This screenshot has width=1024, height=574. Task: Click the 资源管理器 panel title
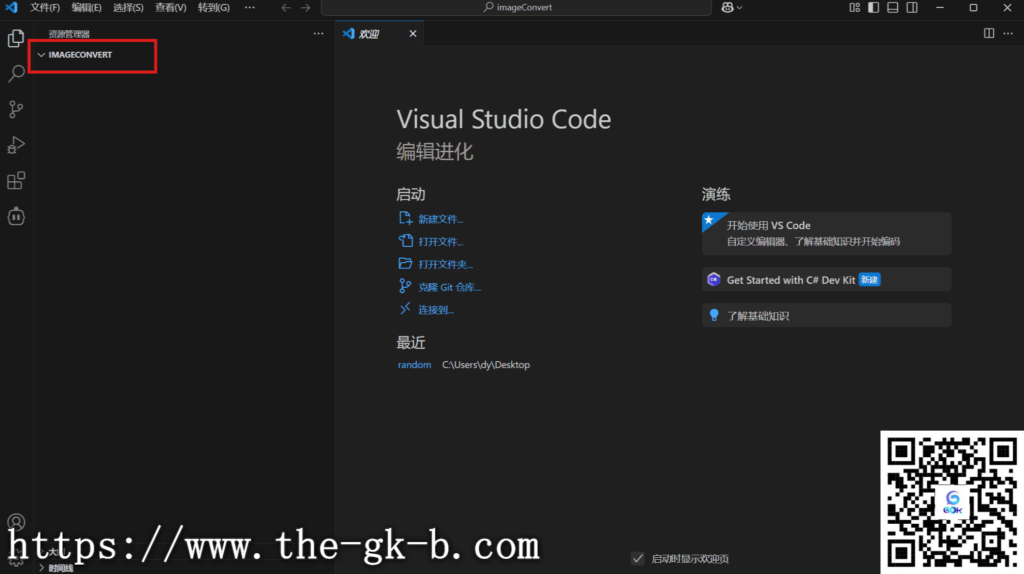tap(69, 34)
